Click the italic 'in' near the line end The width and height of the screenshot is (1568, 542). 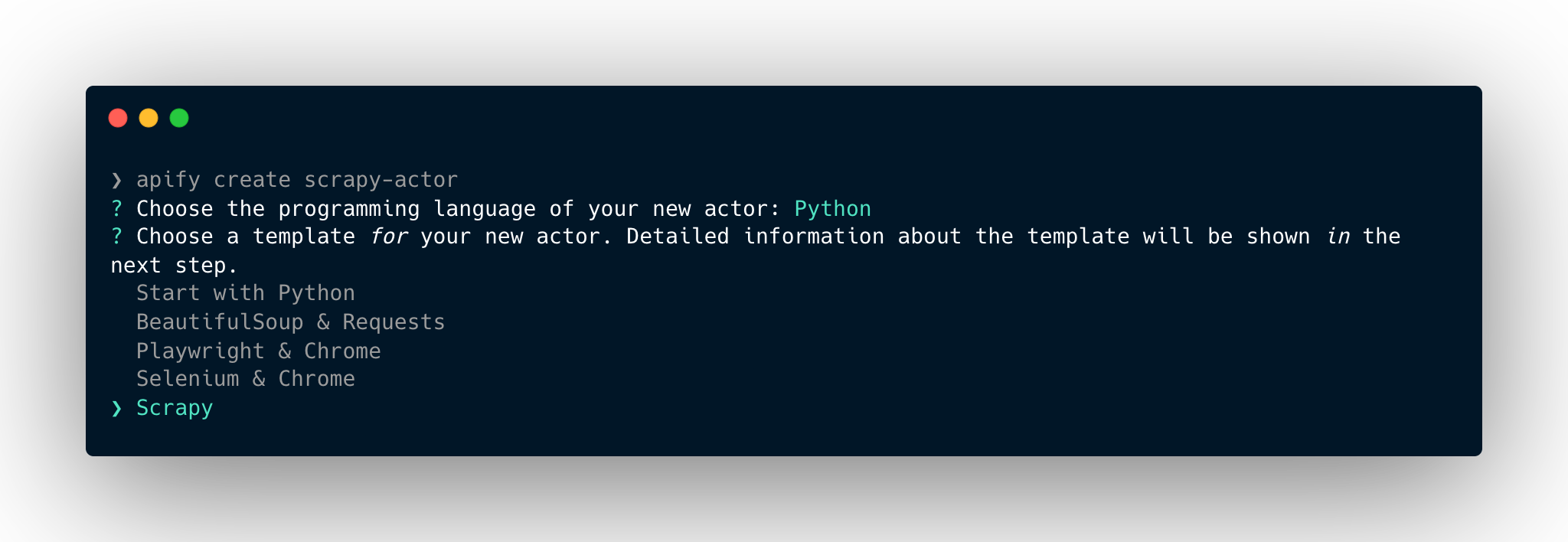point(1338,237)
